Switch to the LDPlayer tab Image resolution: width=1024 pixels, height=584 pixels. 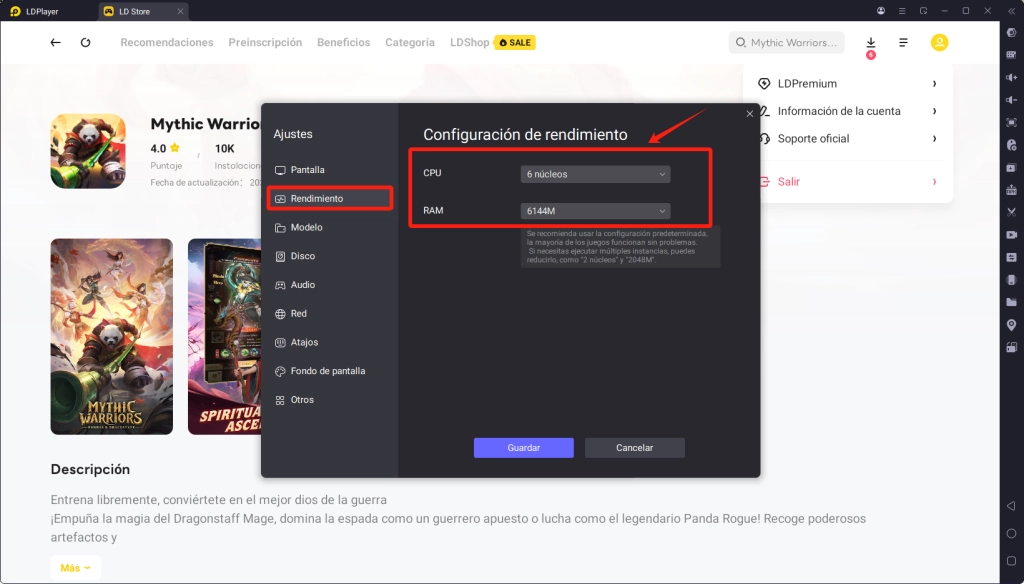click(x=42, y=11)
